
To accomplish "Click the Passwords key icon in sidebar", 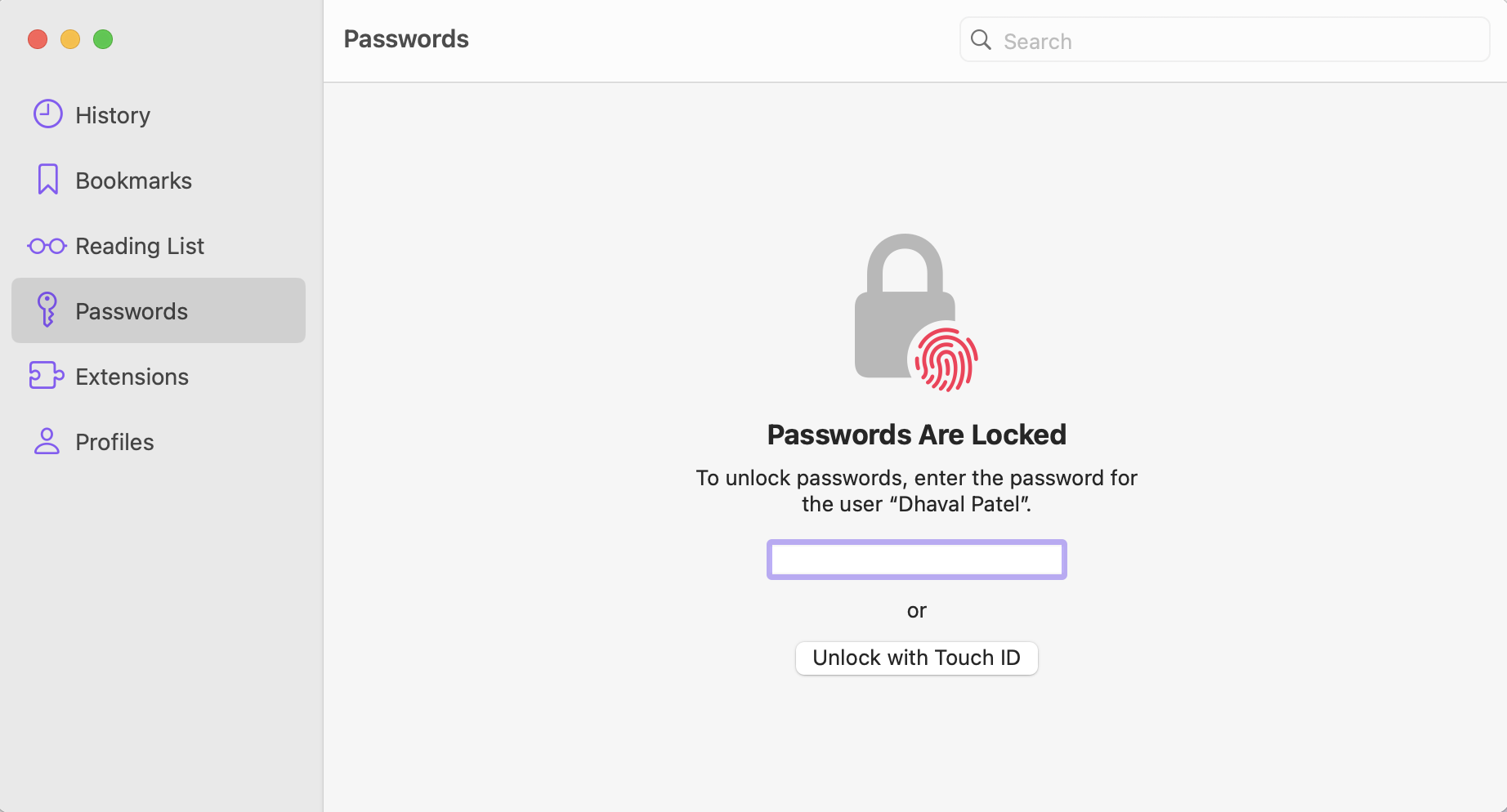I will (x=47, y=310).
